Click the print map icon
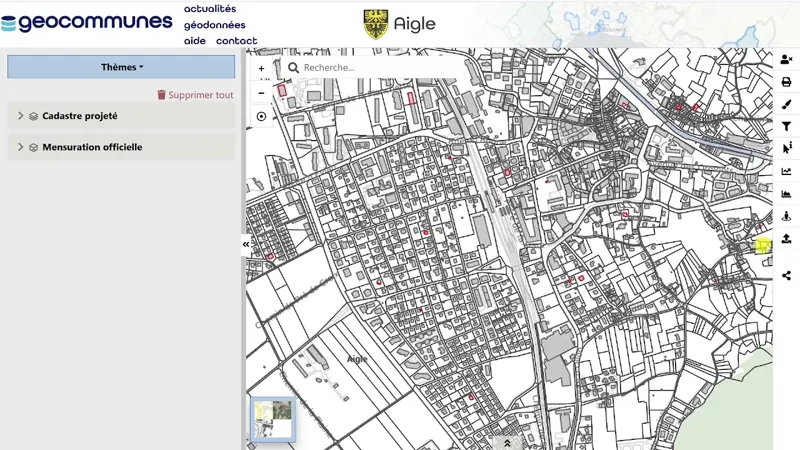 click(x=786, y=82)
